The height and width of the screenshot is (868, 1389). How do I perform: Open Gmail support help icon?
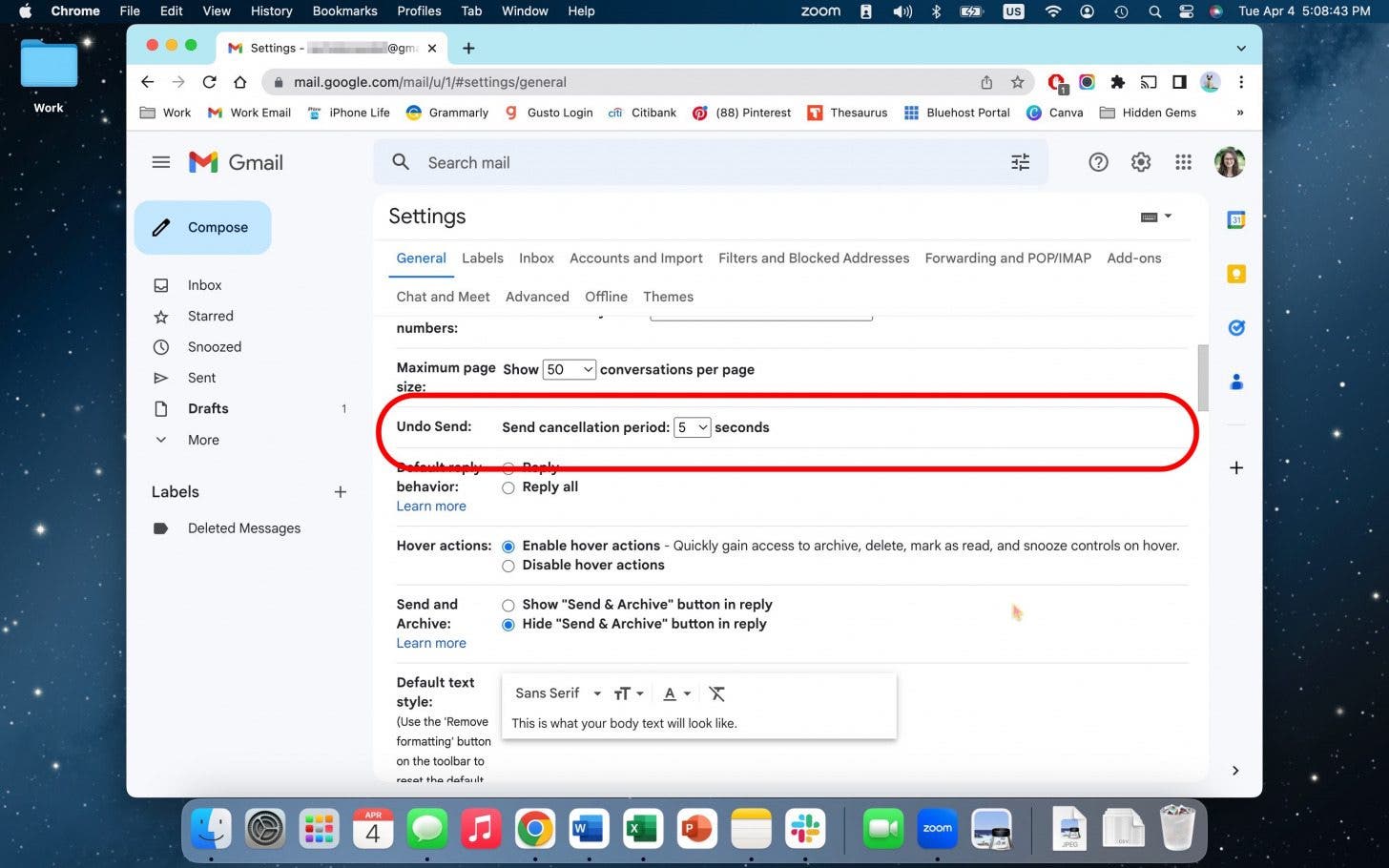[x=1098, y=162]
